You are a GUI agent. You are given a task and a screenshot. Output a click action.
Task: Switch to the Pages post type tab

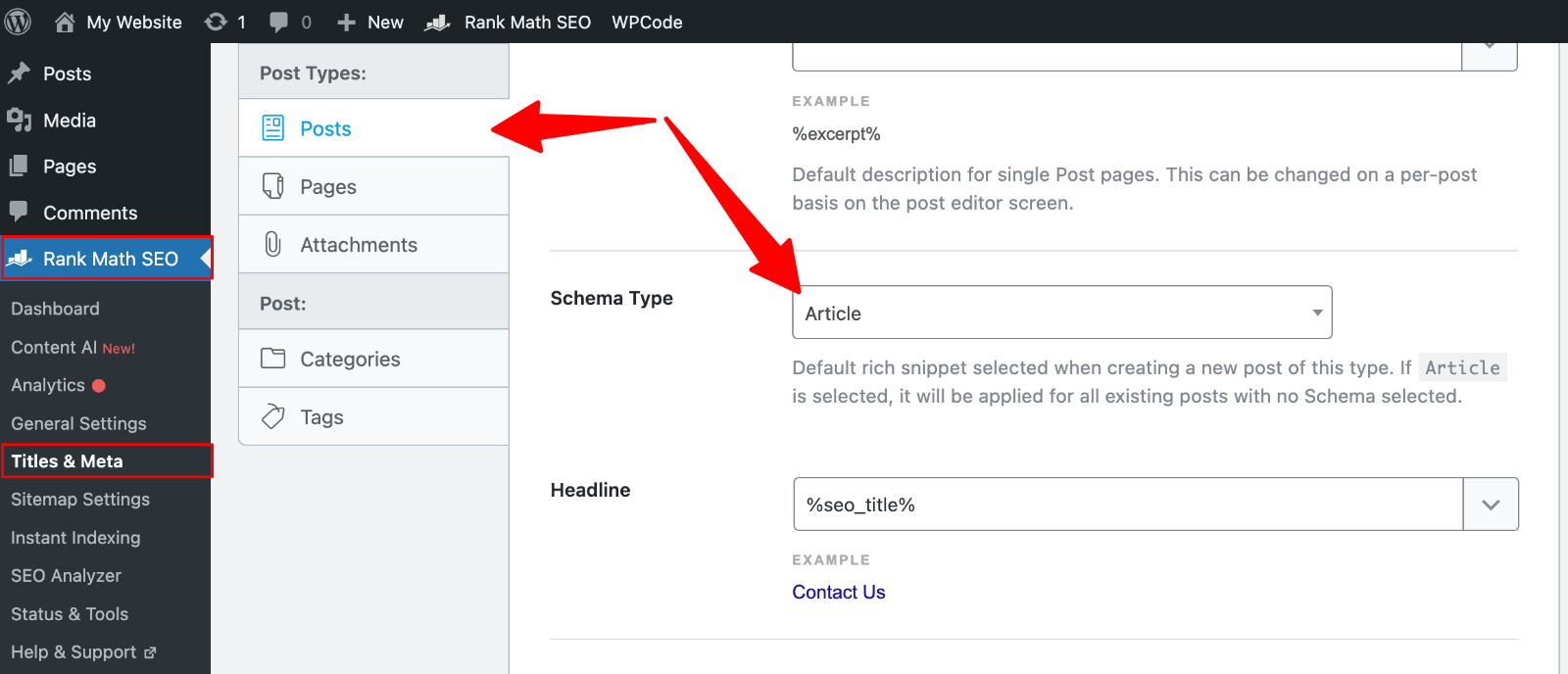[x=373, y=186]
